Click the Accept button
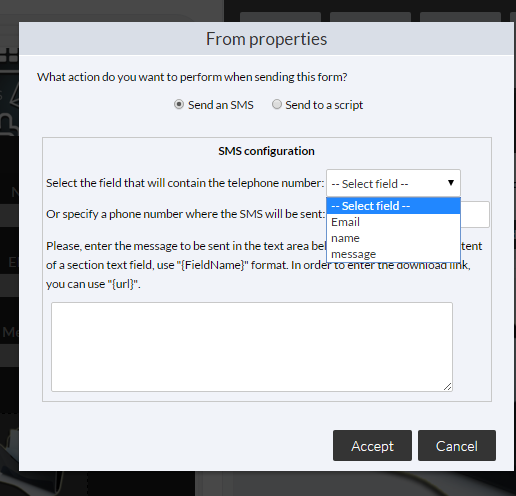Viewport: 516px width, 496px height. (x=372, y=446)
